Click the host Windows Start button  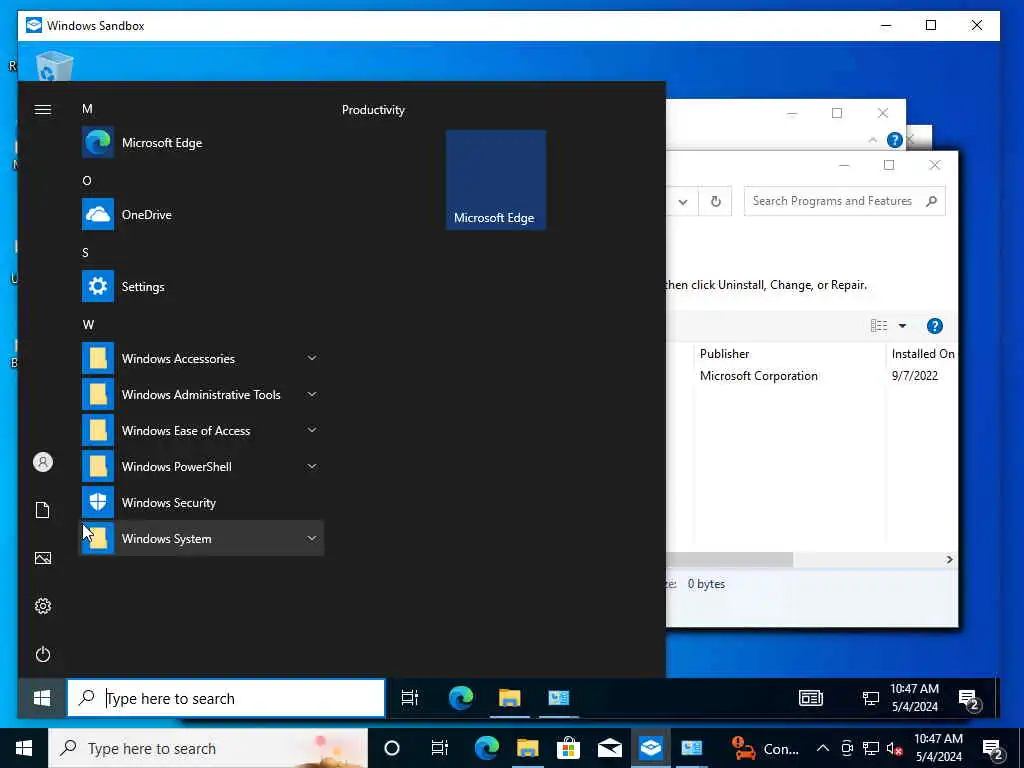point(24,748)
